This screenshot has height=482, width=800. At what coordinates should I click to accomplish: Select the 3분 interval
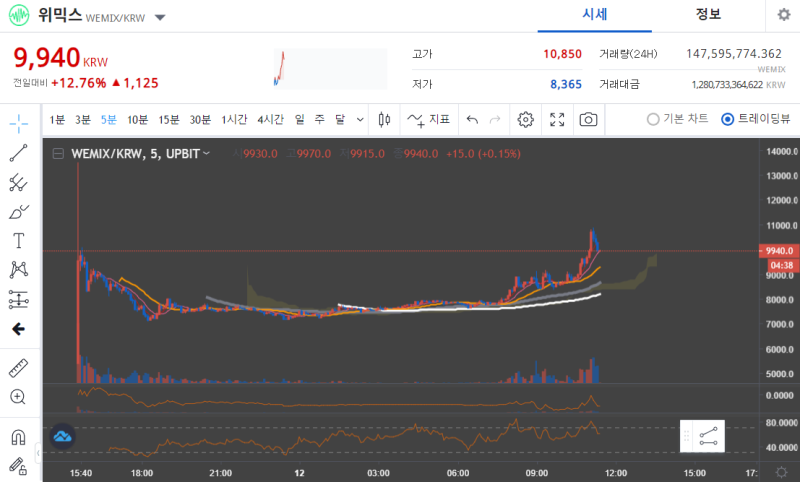pos(83,120)
